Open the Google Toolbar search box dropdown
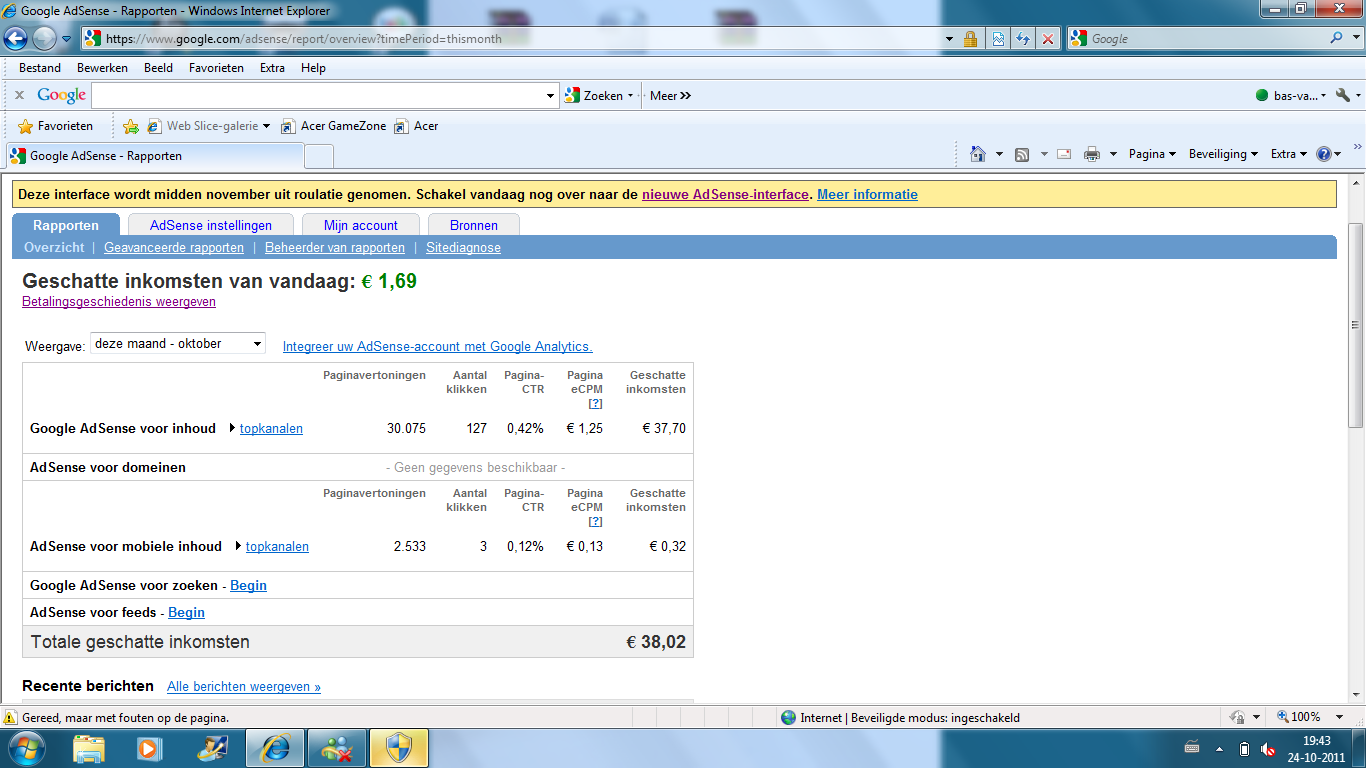Screen dimensions: 1366x768 tap(551, 96)
